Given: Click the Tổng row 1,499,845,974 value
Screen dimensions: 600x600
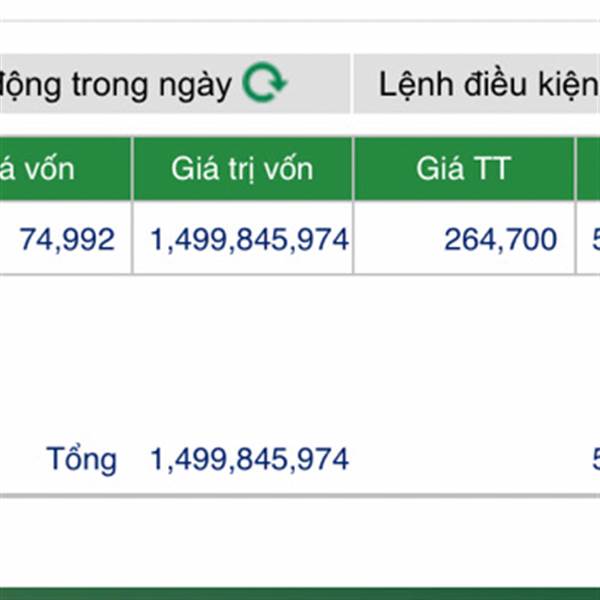Looking at the screenshot, I should pyautogui.click(x=249, y=460).
